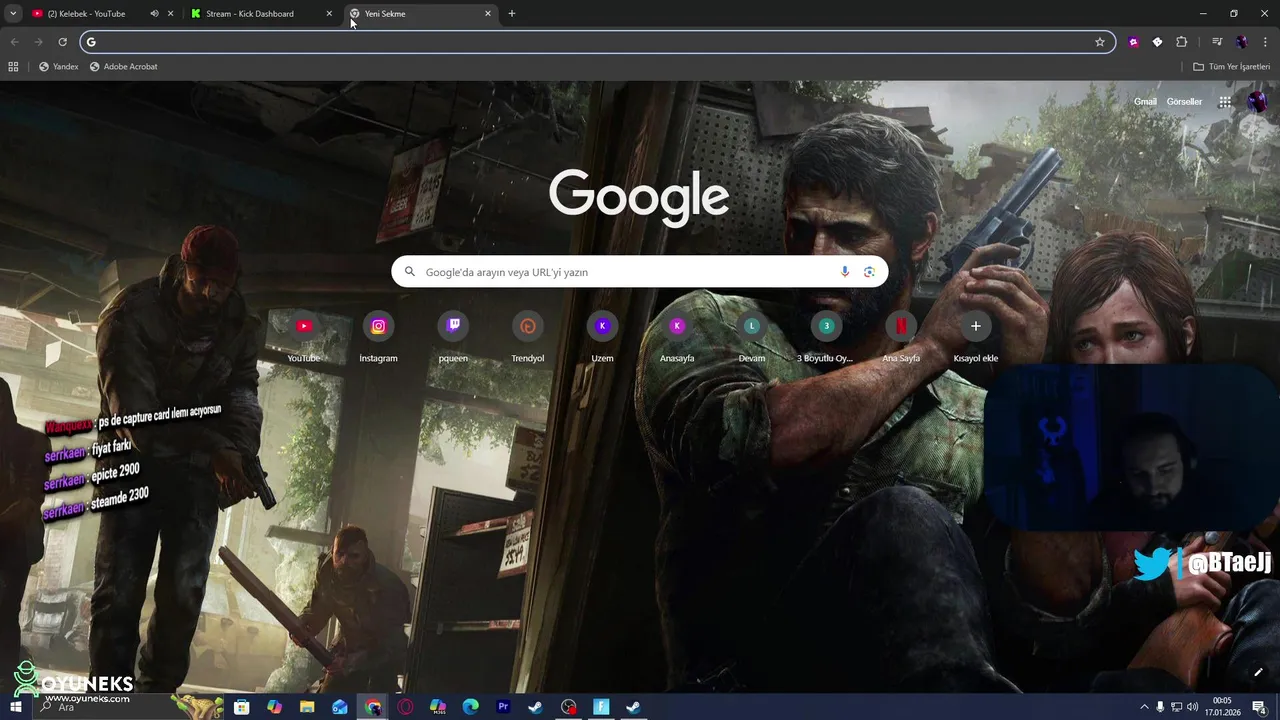This screenshot has width=1280, height=720.
Task: Go back with the back arrow
Action: coord(14,42)
